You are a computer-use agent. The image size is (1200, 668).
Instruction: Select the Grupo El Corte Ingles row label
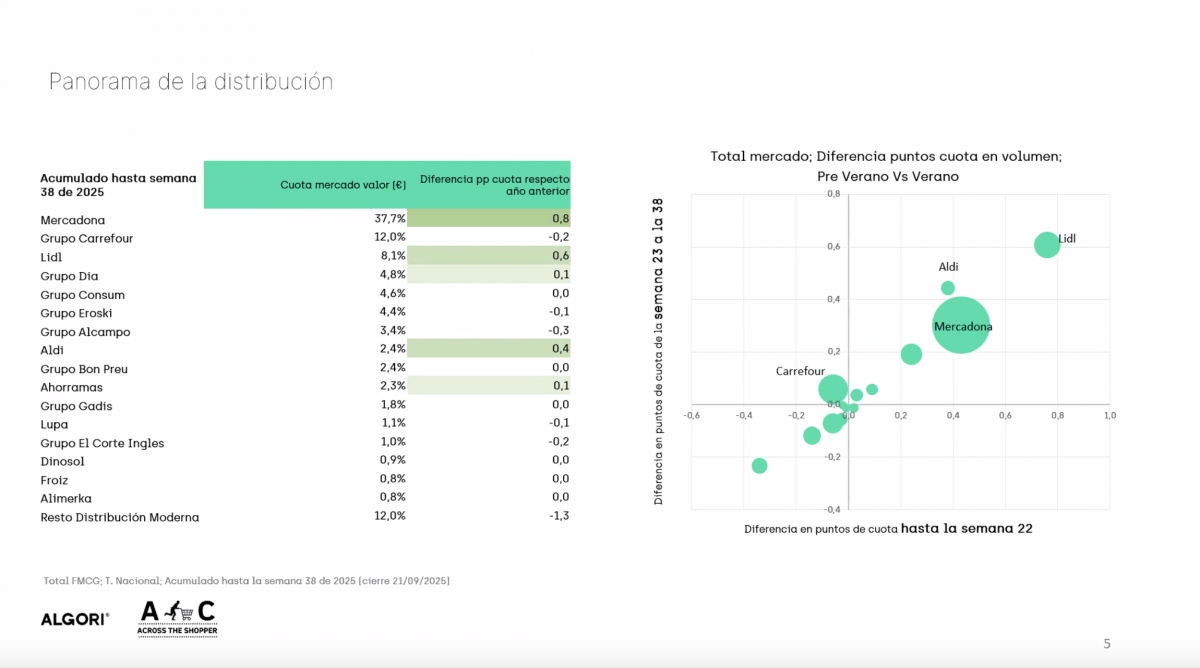pos(102,443)
